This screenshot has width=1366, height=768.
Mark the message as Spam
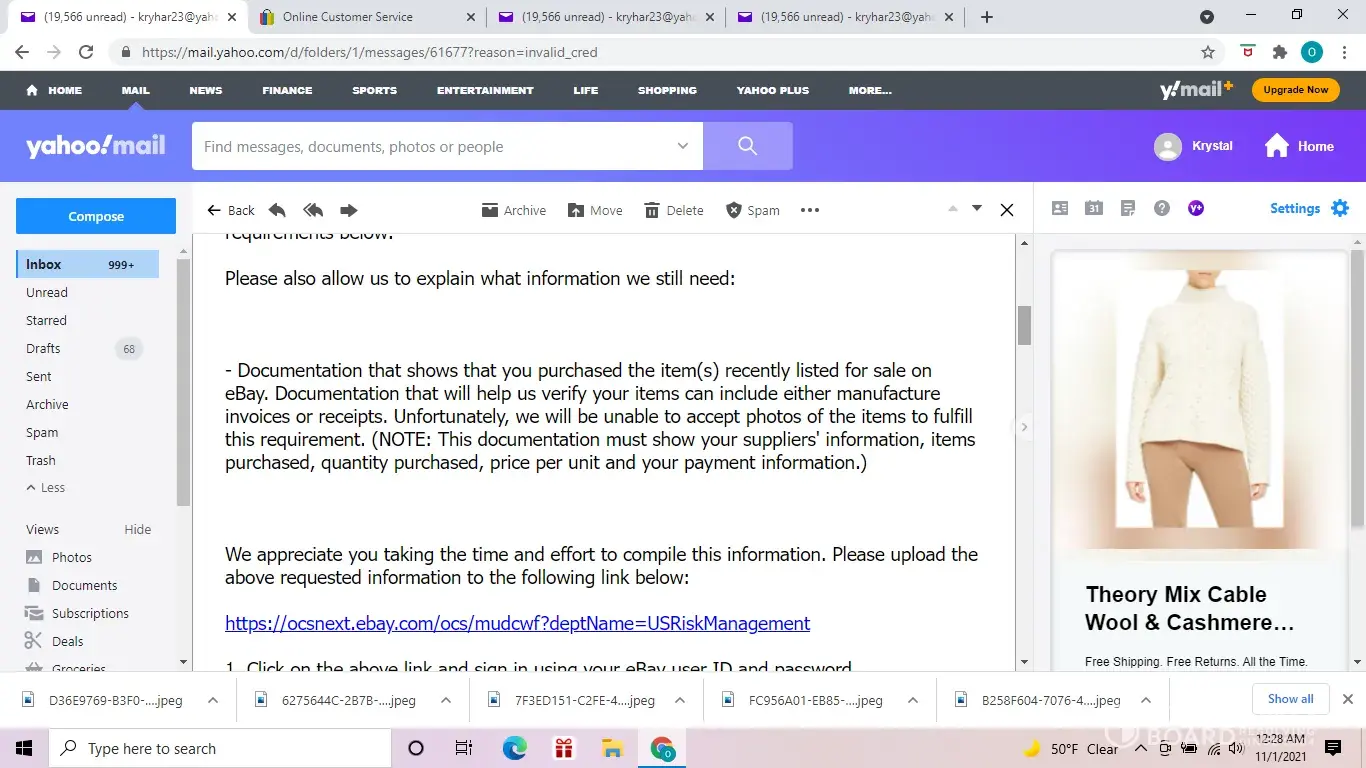pos(752,210)
